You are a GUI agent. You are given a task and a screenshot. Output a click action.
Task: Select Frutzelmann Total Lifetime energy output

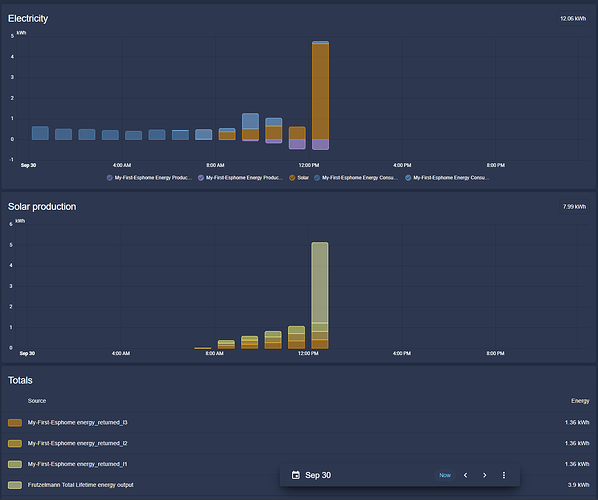299,485
